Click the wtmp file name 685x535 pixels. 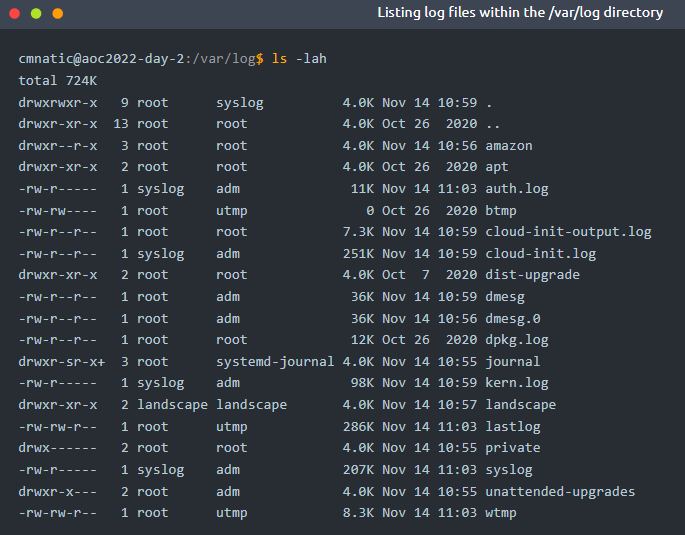tap(501, 513)
